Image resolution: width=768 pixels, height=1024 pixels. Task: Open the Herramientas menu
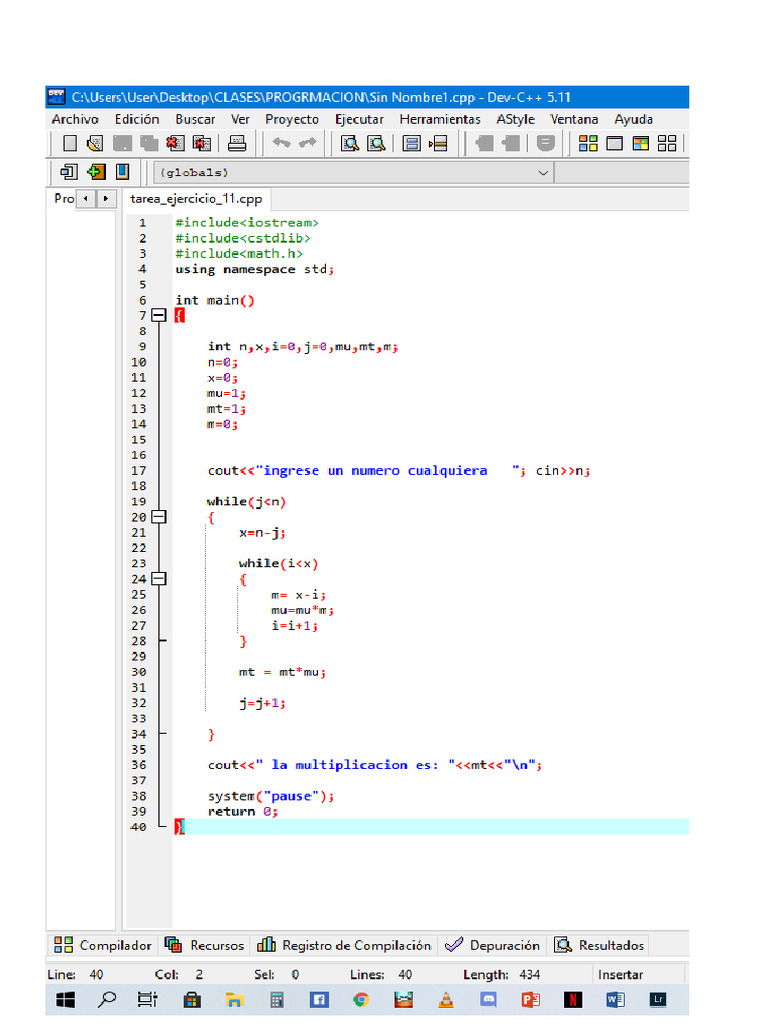coord(439,119)
